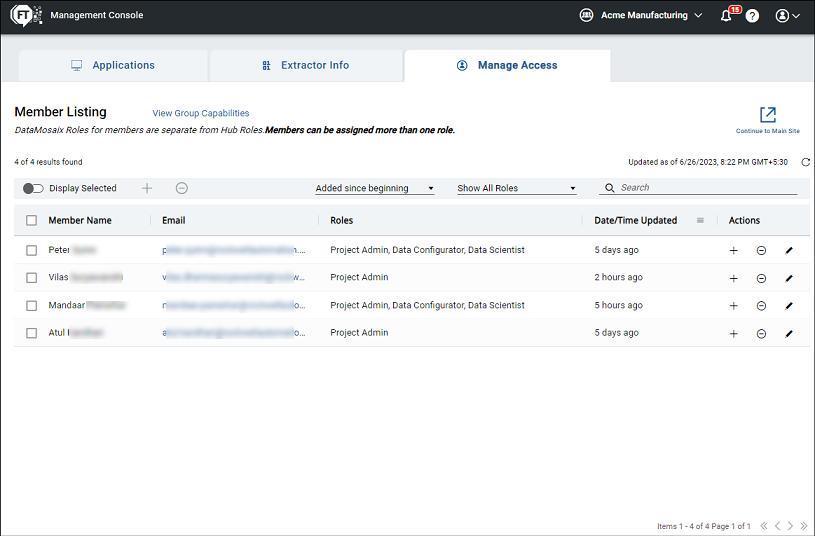Click Vilas's Project Admin role cell

[359, 278]
